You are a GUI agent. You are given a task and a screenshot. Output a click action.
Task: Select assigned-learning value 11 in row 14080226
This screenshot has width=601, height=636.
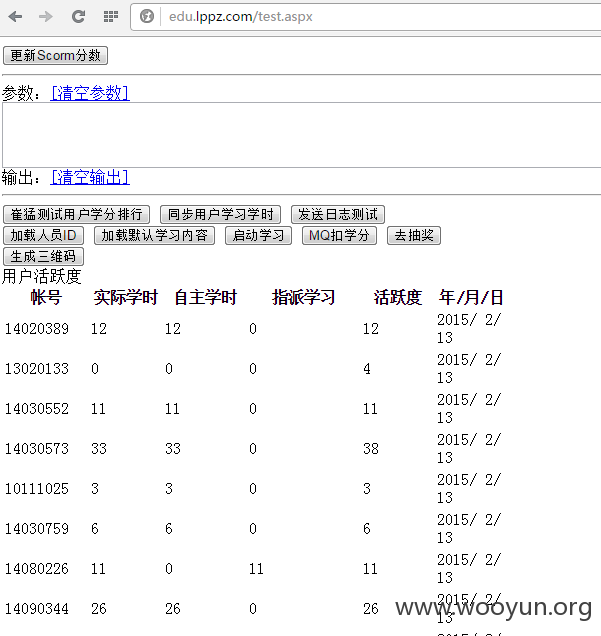[256, 569]
